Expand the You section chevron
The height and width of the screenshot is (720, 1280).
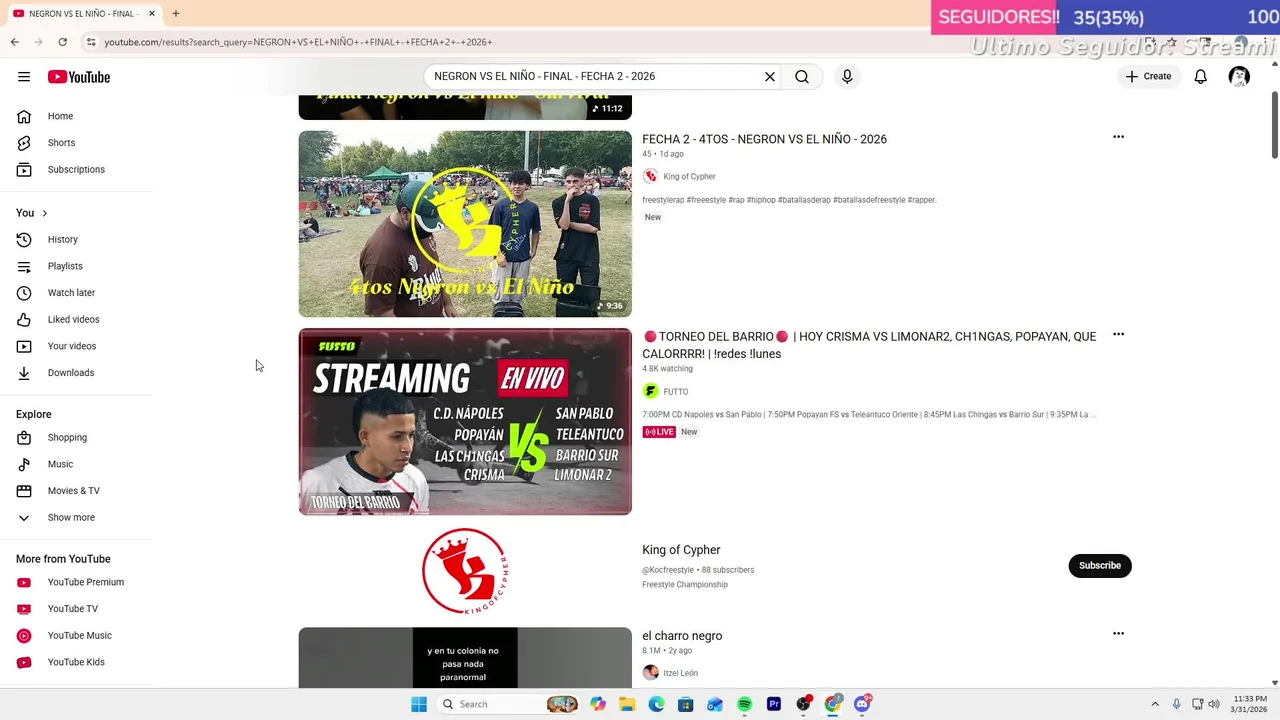click(44, 213)
